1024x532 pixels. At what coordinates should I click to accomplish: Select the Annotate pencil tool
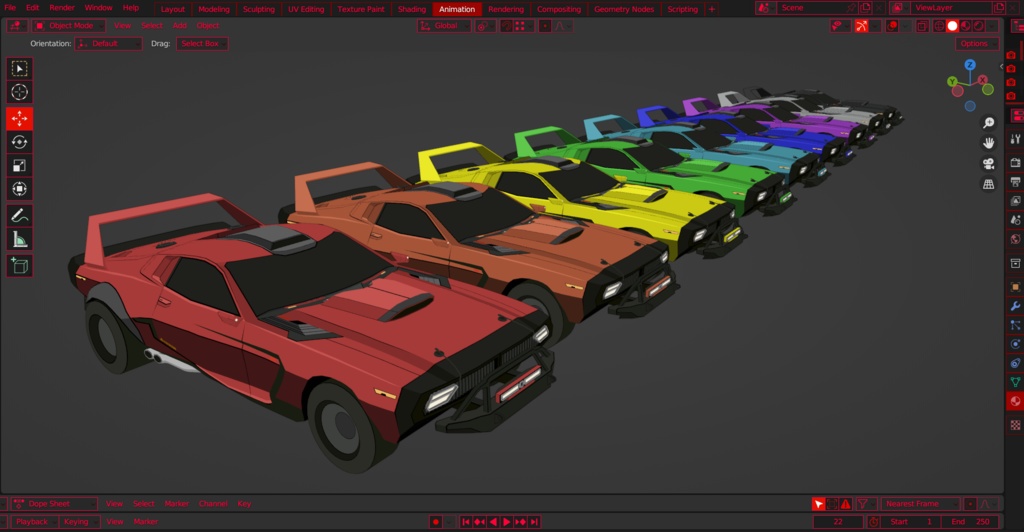[x=20, y=215]
